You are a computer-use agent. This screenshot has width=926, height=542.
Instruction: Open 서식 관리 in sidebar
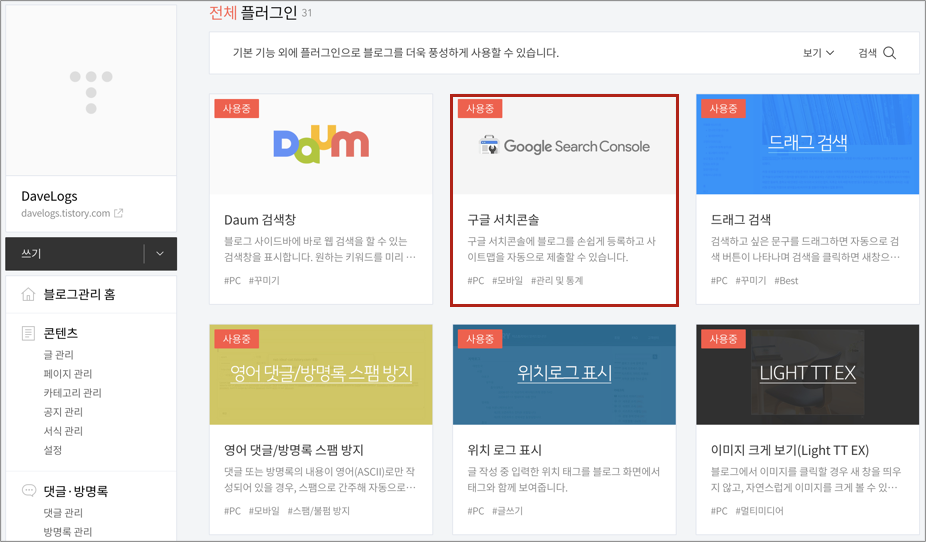pos(63,431)
